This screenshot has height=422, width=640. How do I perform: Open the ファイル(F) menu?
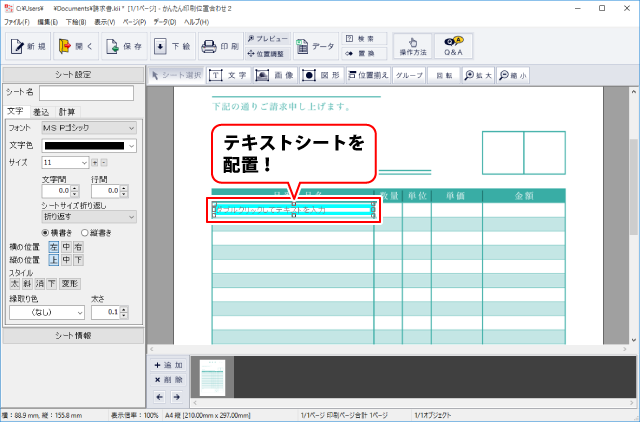click(x=17, y=21)
